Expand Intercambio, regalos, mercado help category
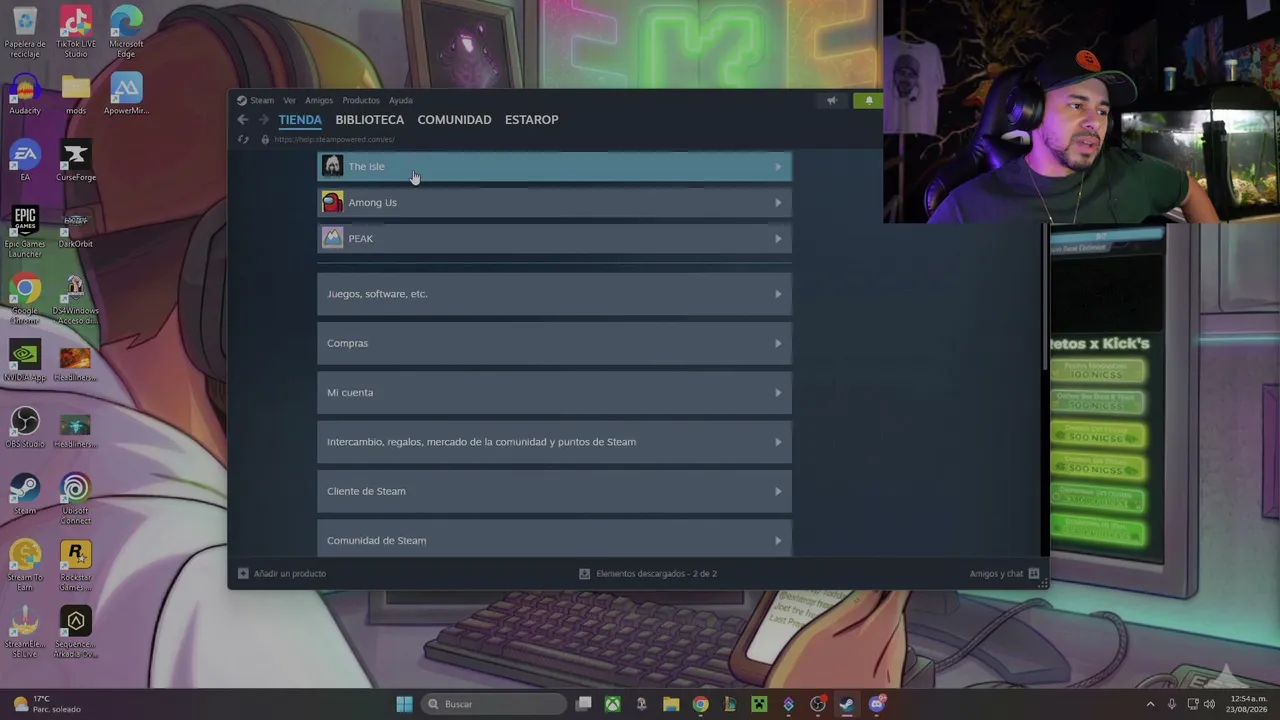This screenshot has width=1280, height=720. pyautogui.click(x=554, y=442)
